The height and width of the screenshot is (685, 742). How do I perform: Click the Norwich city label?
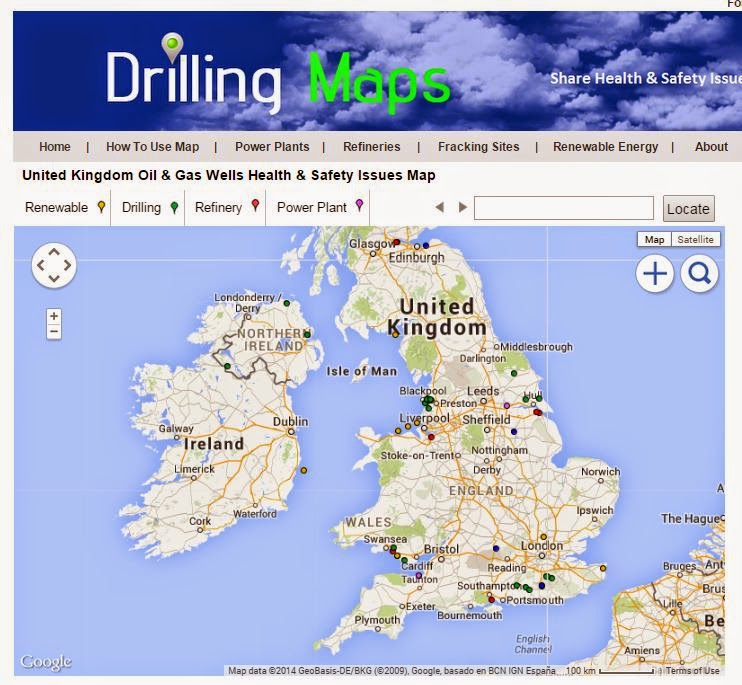tap(601, 472)
